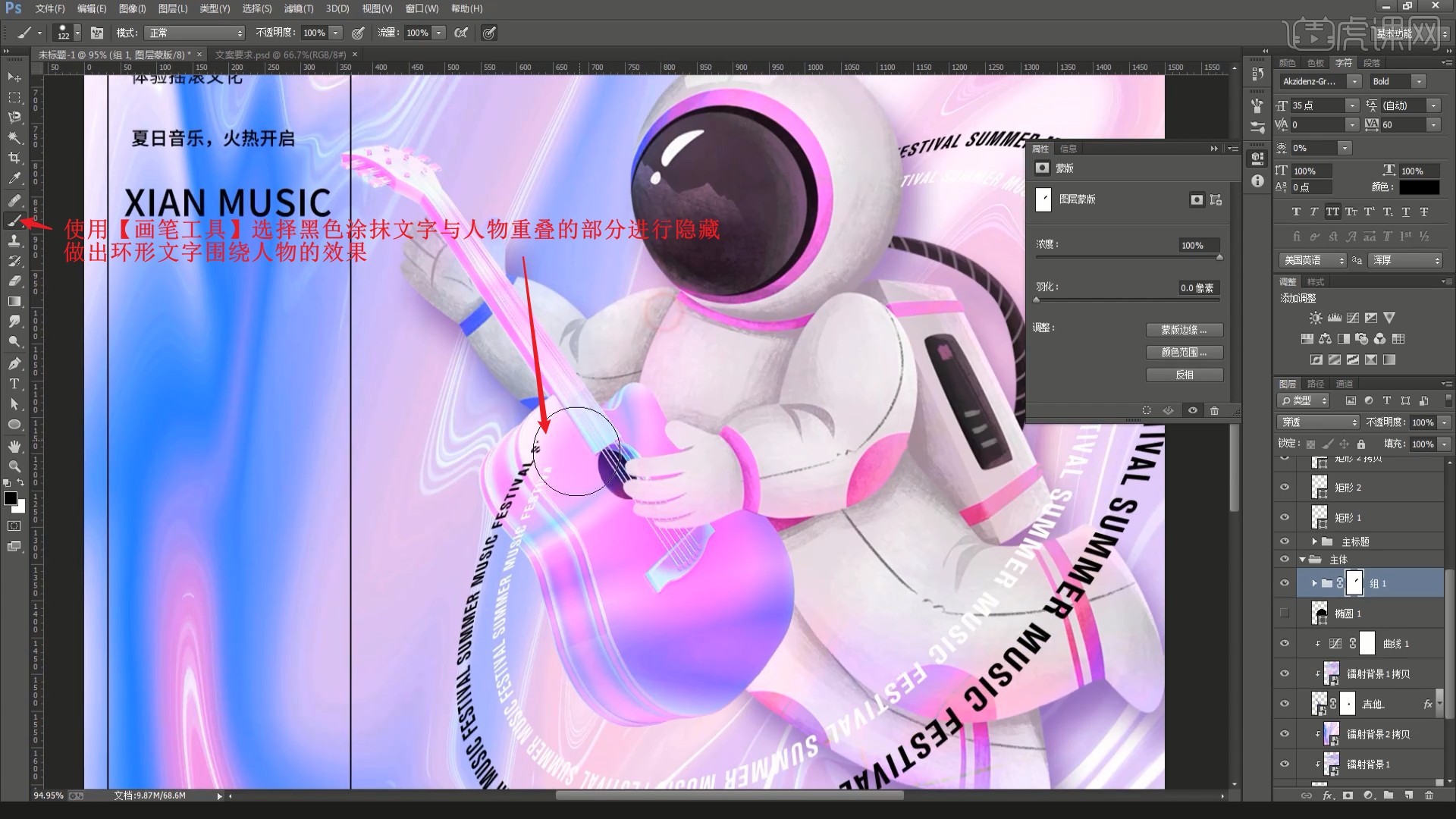This screenshot has width=1456, height=819.
Task: Open the brush blending mode dropdown
Action: pyautogui.click(x=196, y=33)
